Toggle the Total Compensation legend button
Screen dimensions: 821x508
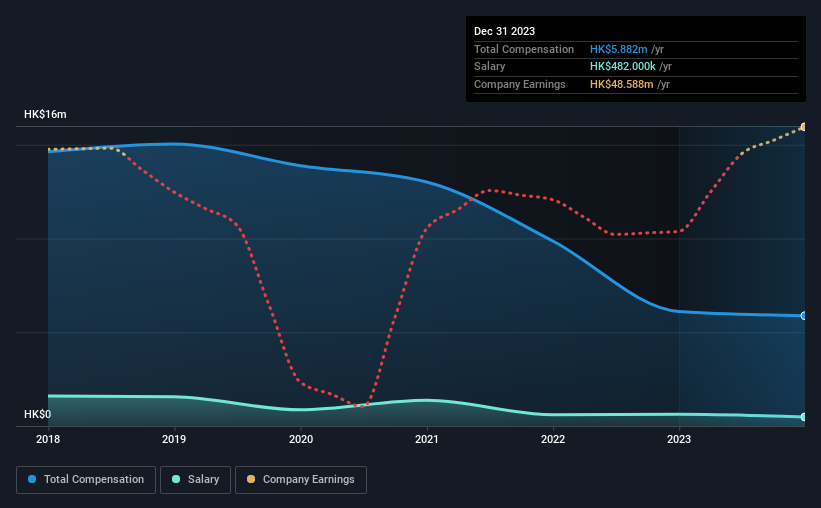[86, 480]
